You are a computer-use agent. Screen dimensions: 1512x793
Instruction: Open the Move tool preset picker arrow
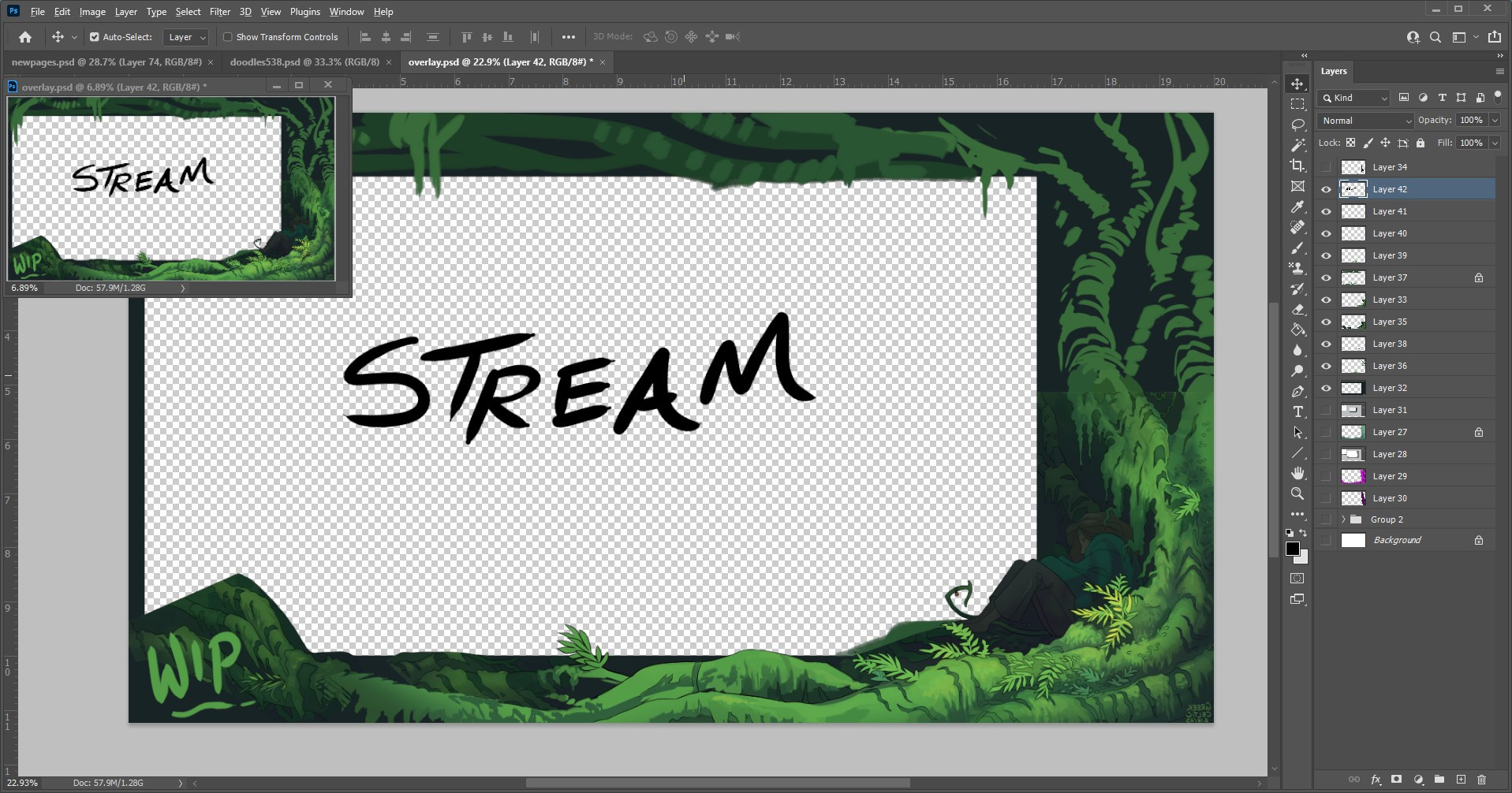click(74, 37)
